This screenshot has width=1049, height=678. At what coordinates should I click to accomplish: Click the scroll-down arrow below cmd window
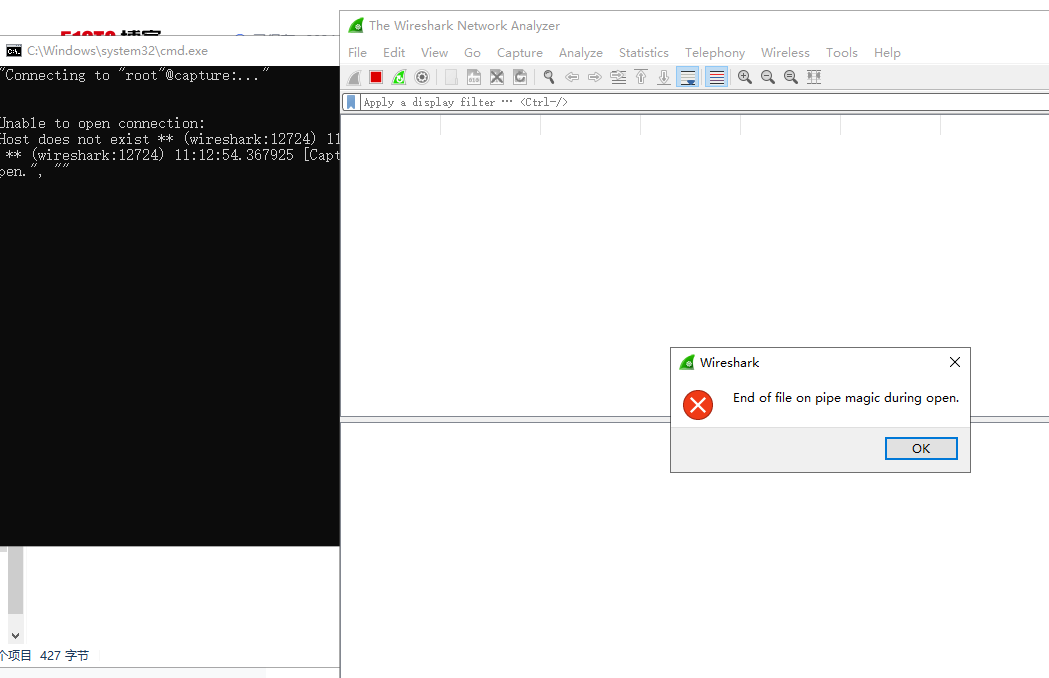[x=15, y=635]
